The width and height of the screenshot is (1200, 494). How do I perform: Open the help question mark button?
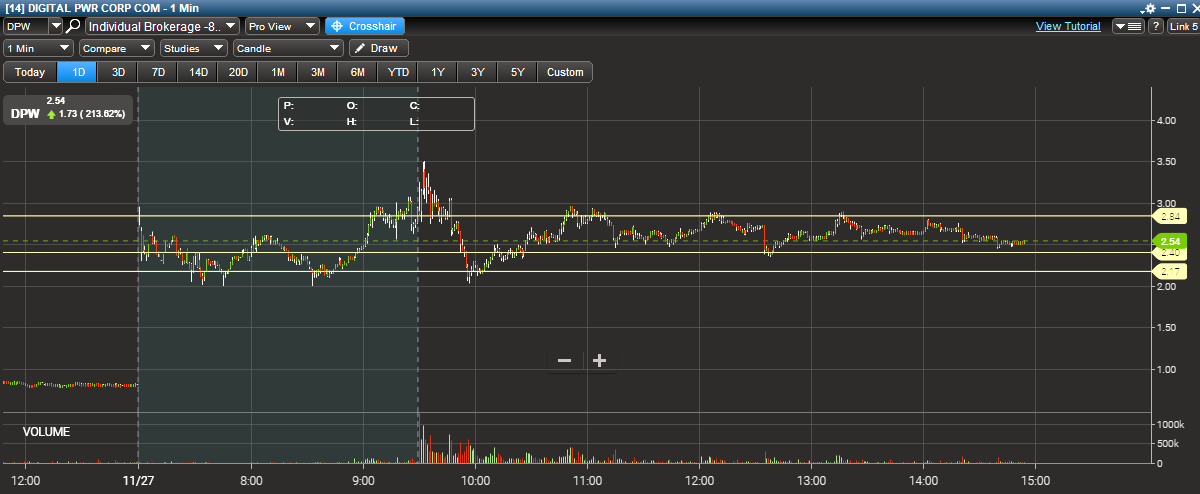[x=1155, y=26]
